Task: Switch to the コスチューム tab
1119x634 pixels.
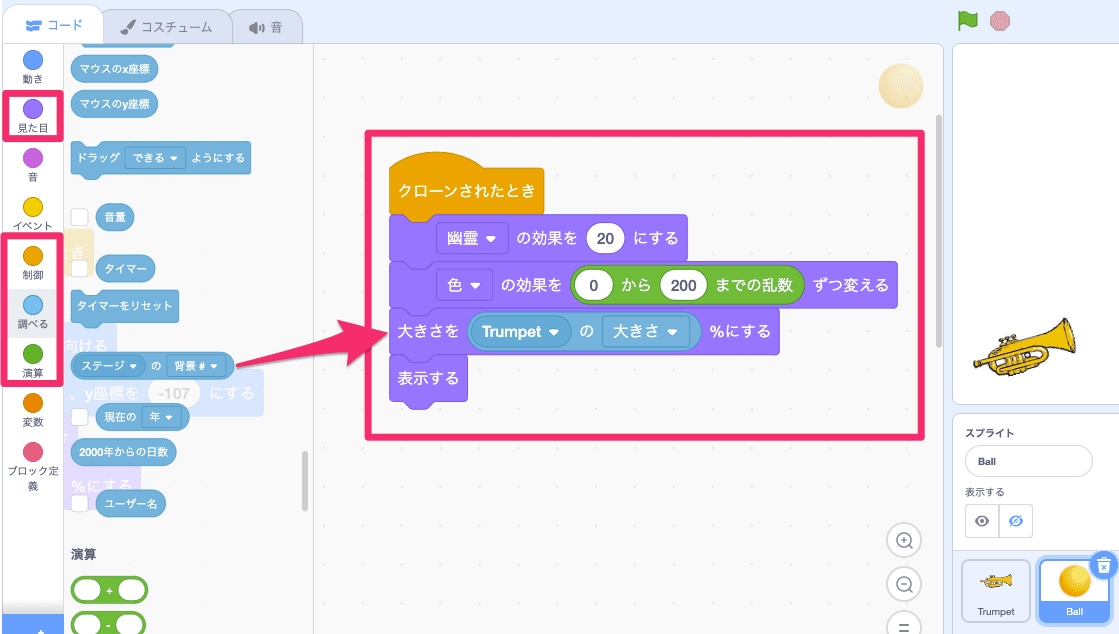Action: (x=167, y=27)
